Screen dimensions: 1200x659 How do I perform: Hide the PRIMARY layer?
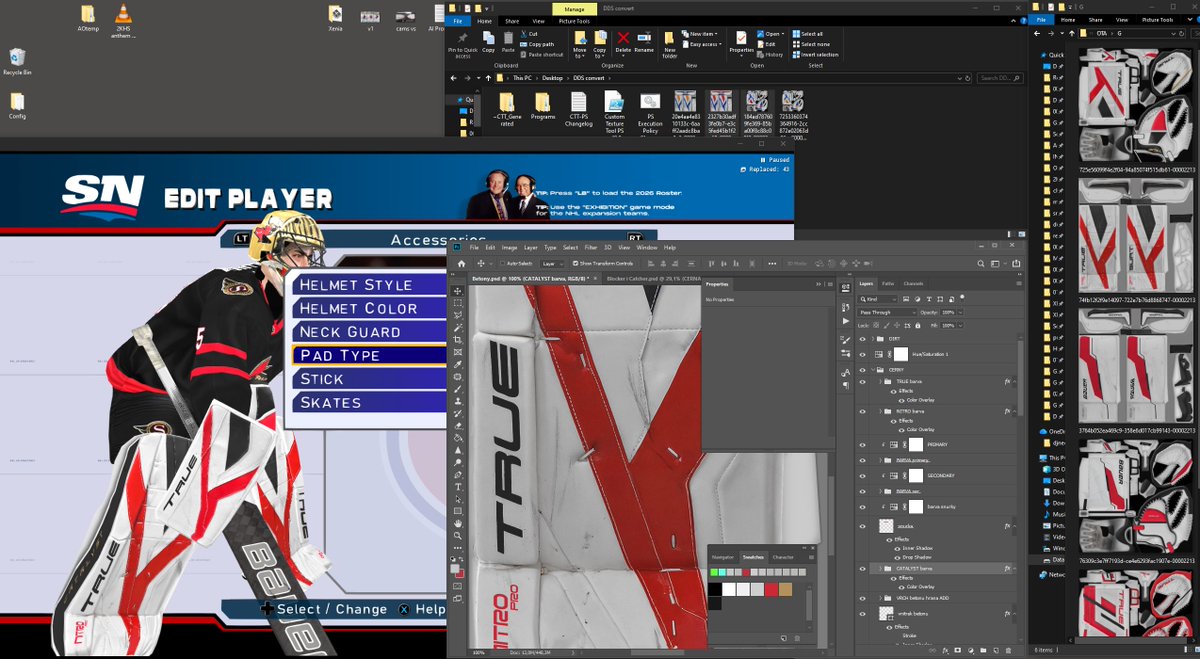[863, 444]
